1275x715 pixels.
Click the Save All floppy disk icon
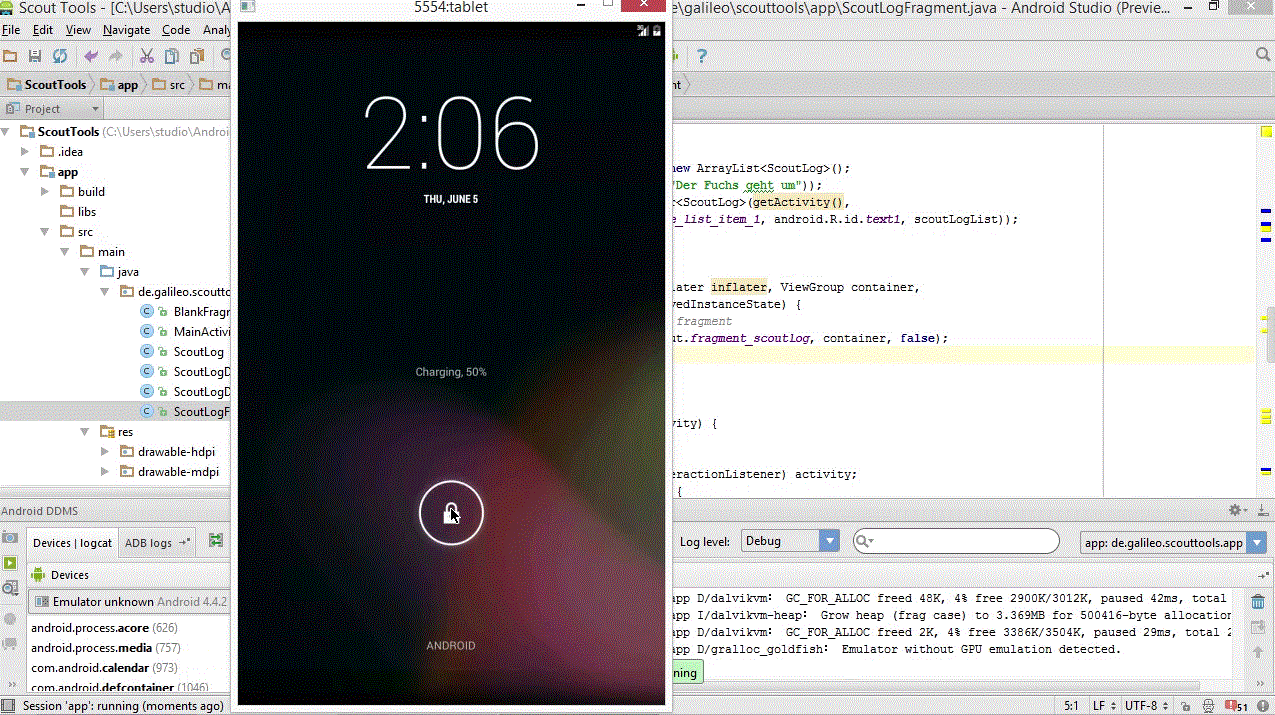click(x=35, y=56)
